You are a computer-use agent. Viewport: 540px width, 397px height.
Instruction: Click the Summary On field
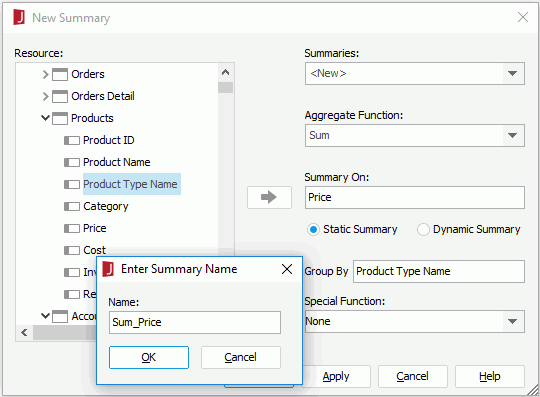[415, 197]
